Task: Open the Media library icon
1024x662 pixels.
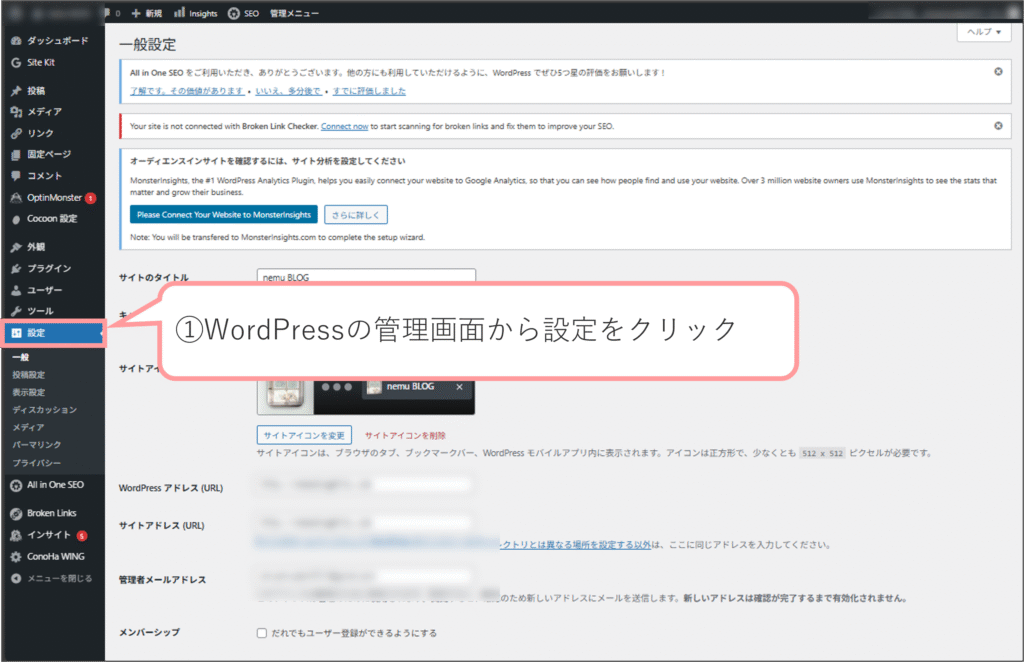Action: tap(16, 112)
